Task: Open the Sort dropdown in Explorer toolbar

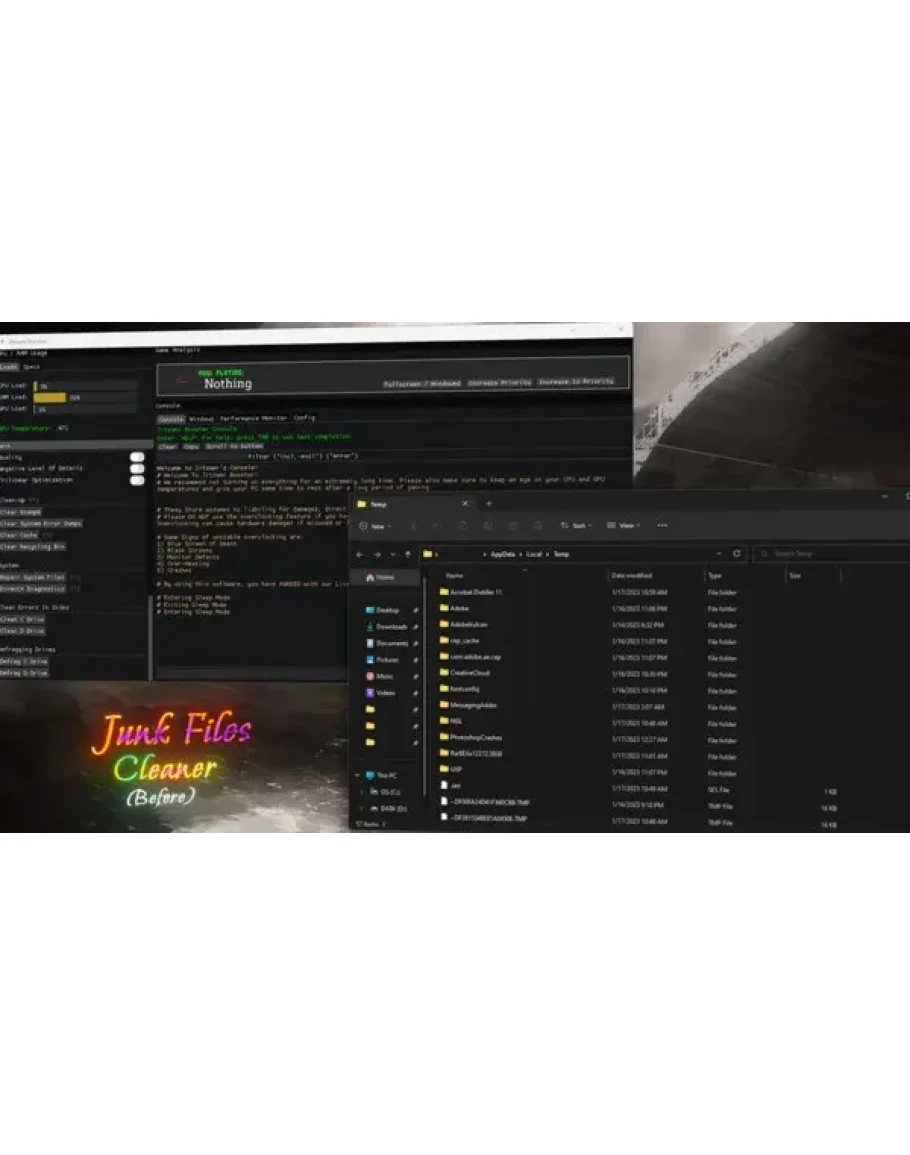Action: [x=577, y=525]
